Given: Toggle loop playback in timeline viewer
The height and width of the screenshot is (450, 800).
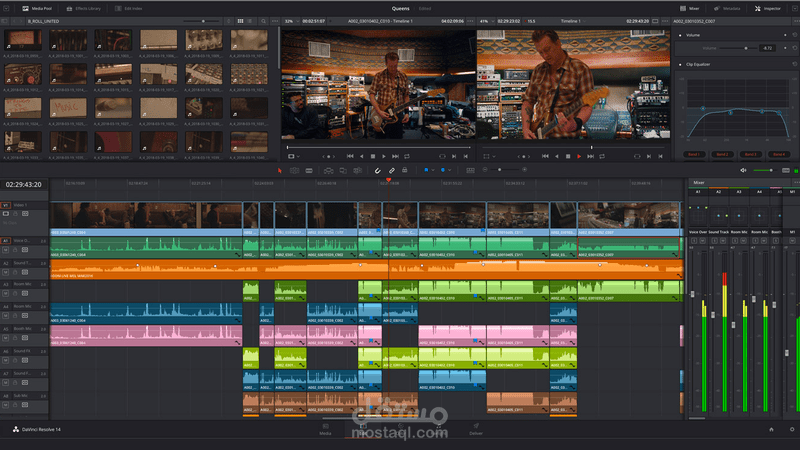Looking at the screenshot, I should 602,157.
